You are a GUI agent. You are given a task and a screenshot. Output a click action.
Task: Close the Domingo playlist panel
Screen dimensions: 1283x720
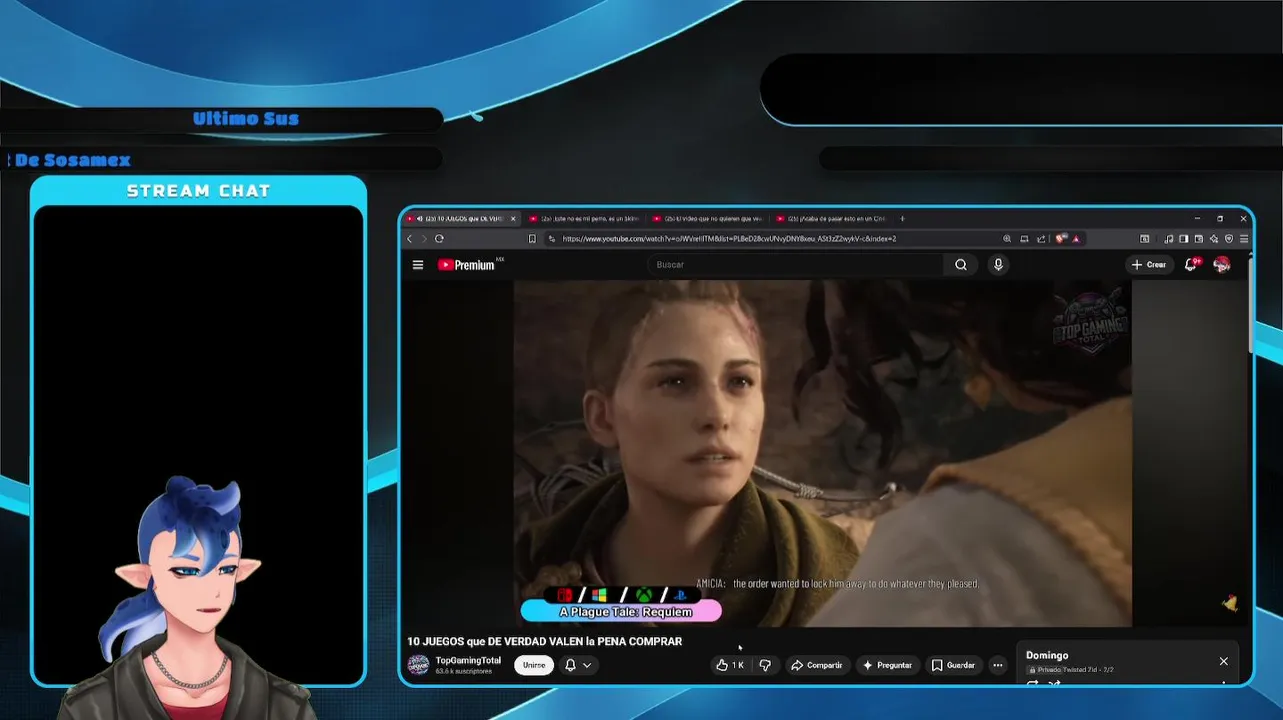[1223, 662]
